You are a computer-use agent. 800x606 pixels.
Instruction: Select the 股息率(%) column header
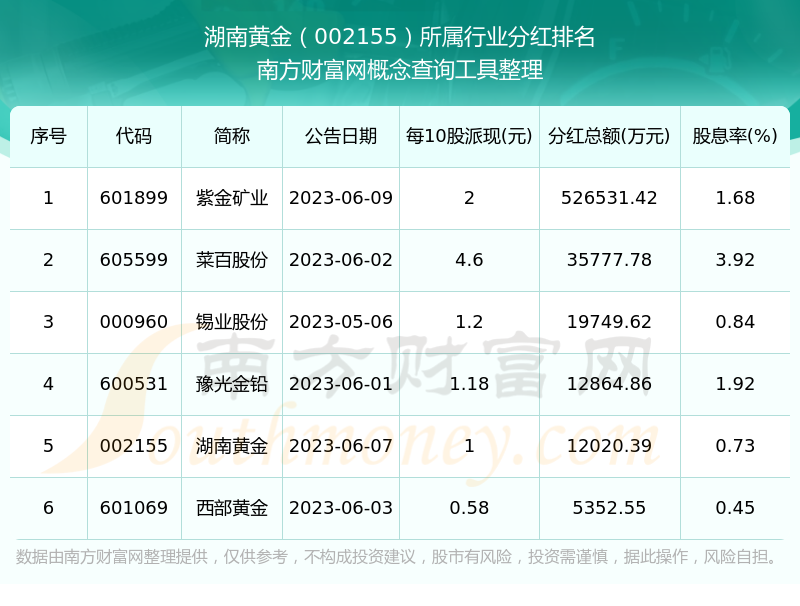(x=735, y=136)
